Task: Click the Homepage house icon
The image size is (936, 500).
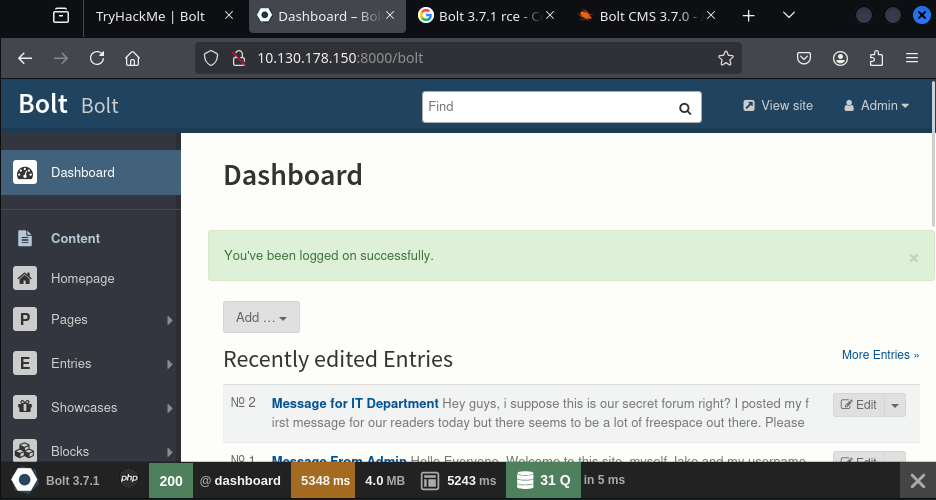Action: coord(25,279)
